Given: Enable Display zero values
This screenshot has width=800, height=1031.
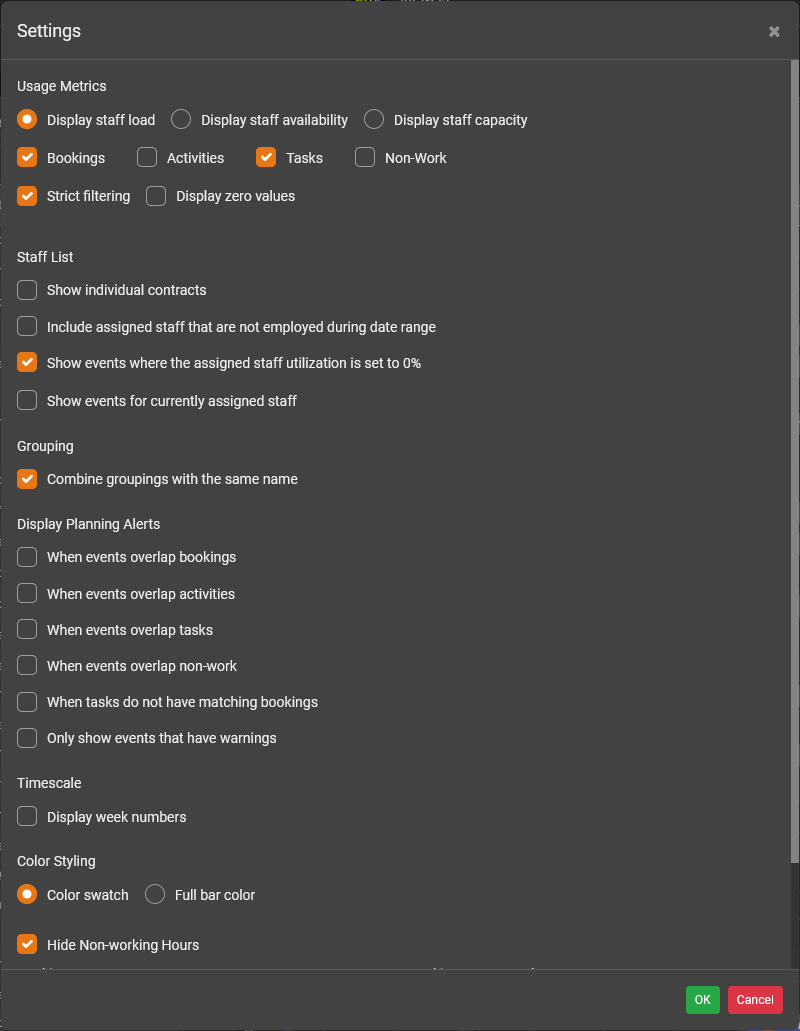Looking at the screenshot, I should coord(156,196).
